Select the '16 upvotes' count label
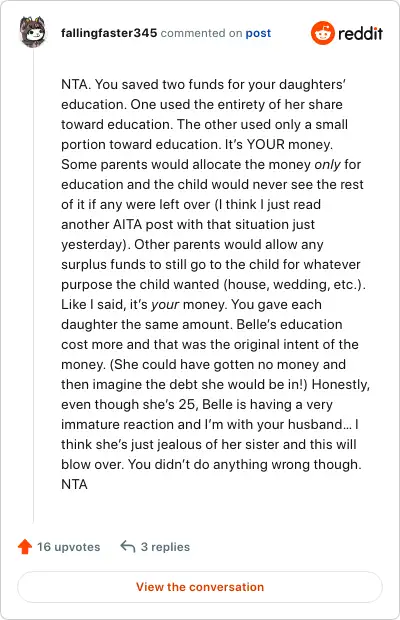The image size is (400, 620). (x=69, y=547)
